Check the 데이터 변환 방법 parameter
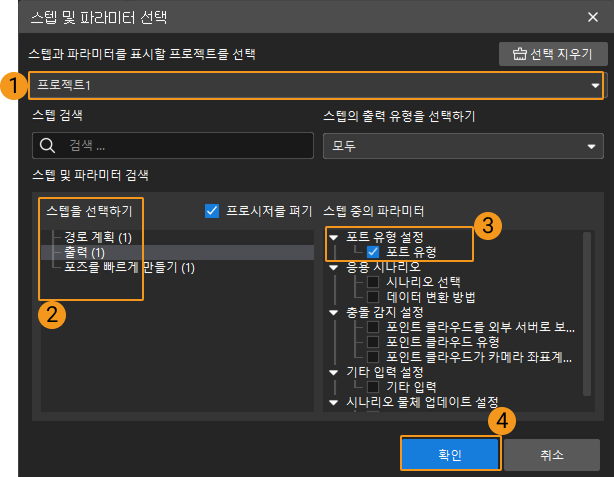This screenshot has width=614, height=477. (373, 297)
